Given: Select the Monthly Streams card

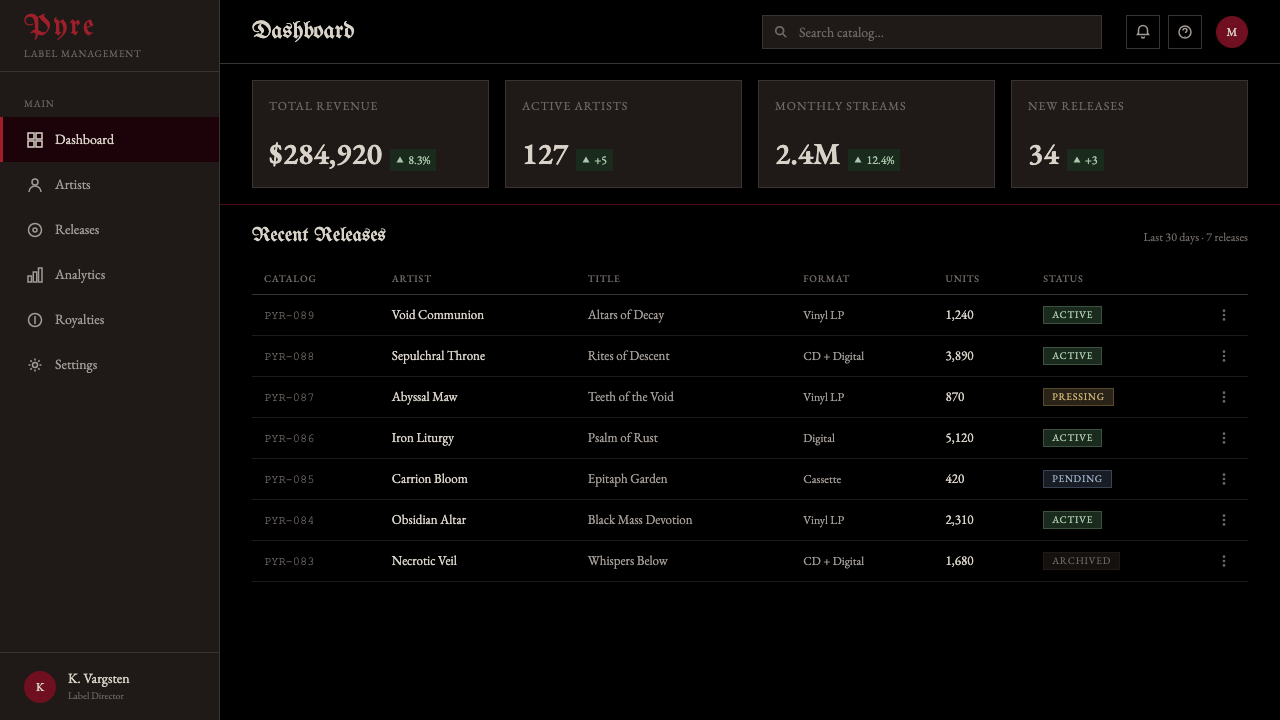Looking at the screenshot, I should [876, 134].
